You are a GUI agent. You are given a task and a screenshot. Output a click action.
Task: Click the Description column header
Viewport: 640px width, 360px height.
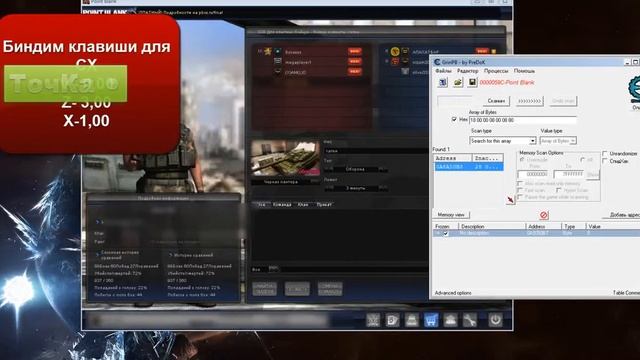tap(492, 226)
